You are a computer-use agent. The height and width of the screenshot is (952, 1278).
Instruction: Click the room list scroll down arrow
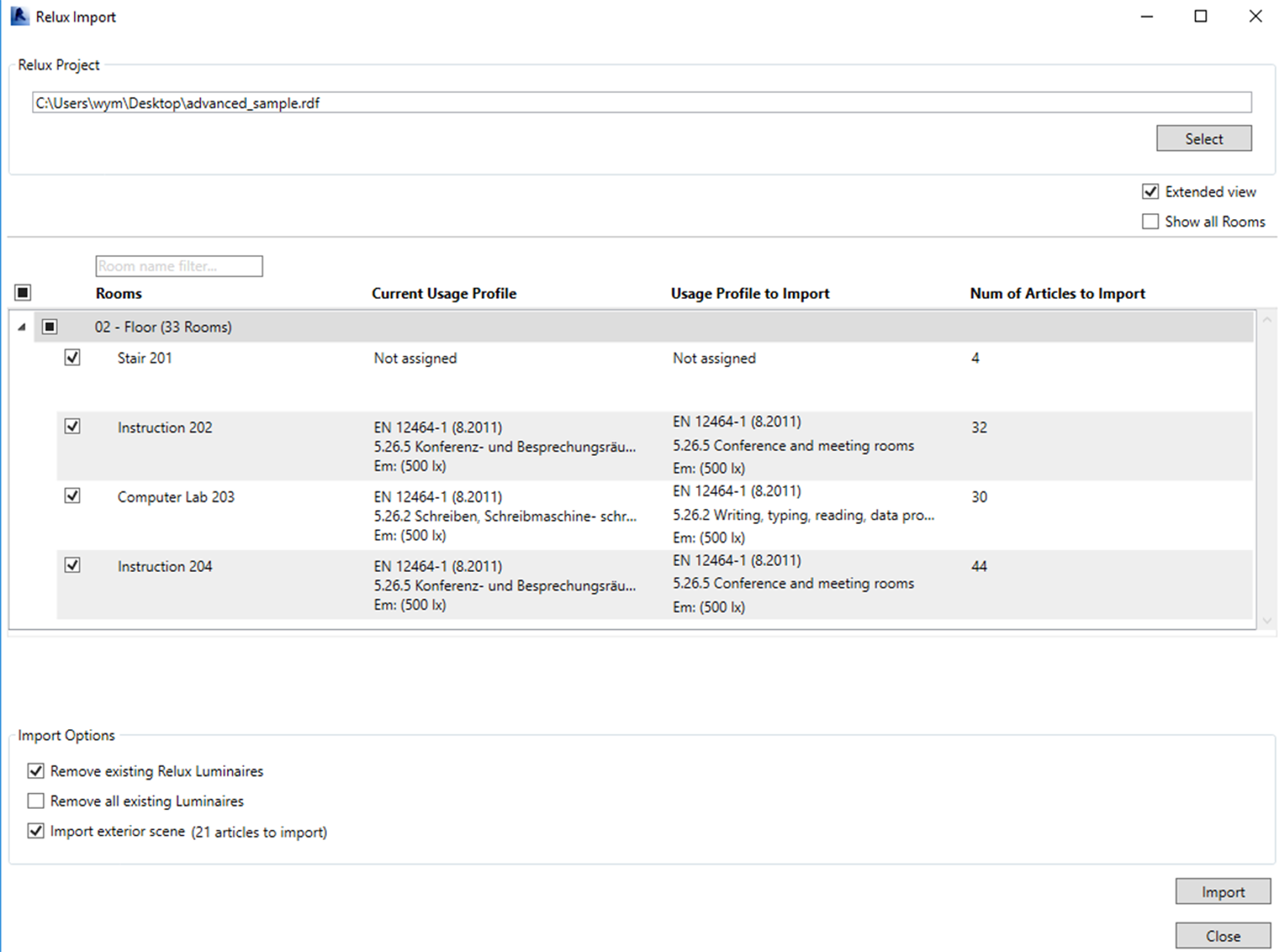click(x=1267, y=620)
